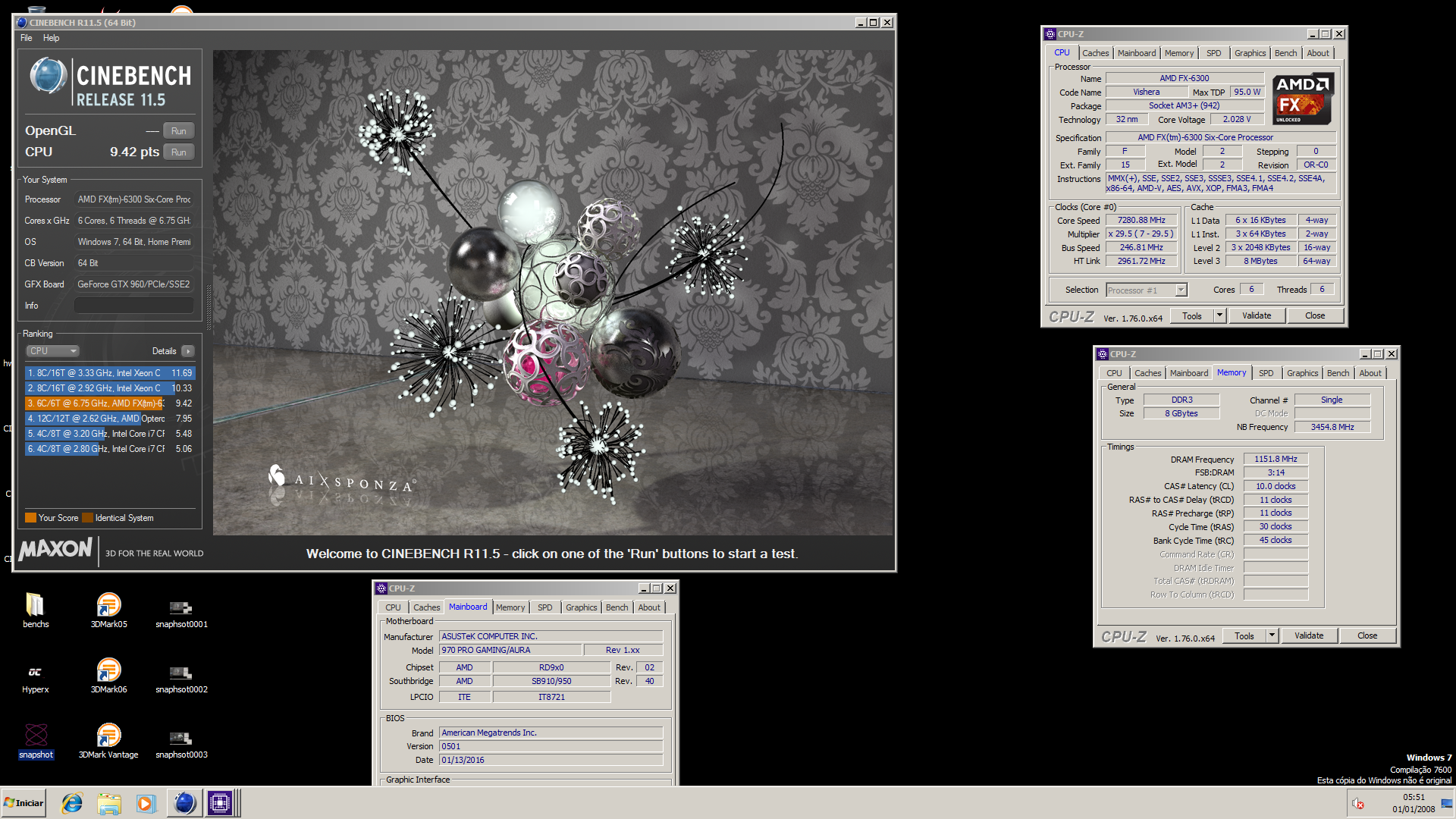The width and height of the screenshot is (1456, 819).
Task: Click the Model field 970 PRO GAMING/AURA
Action: click(x=510, y=650)
